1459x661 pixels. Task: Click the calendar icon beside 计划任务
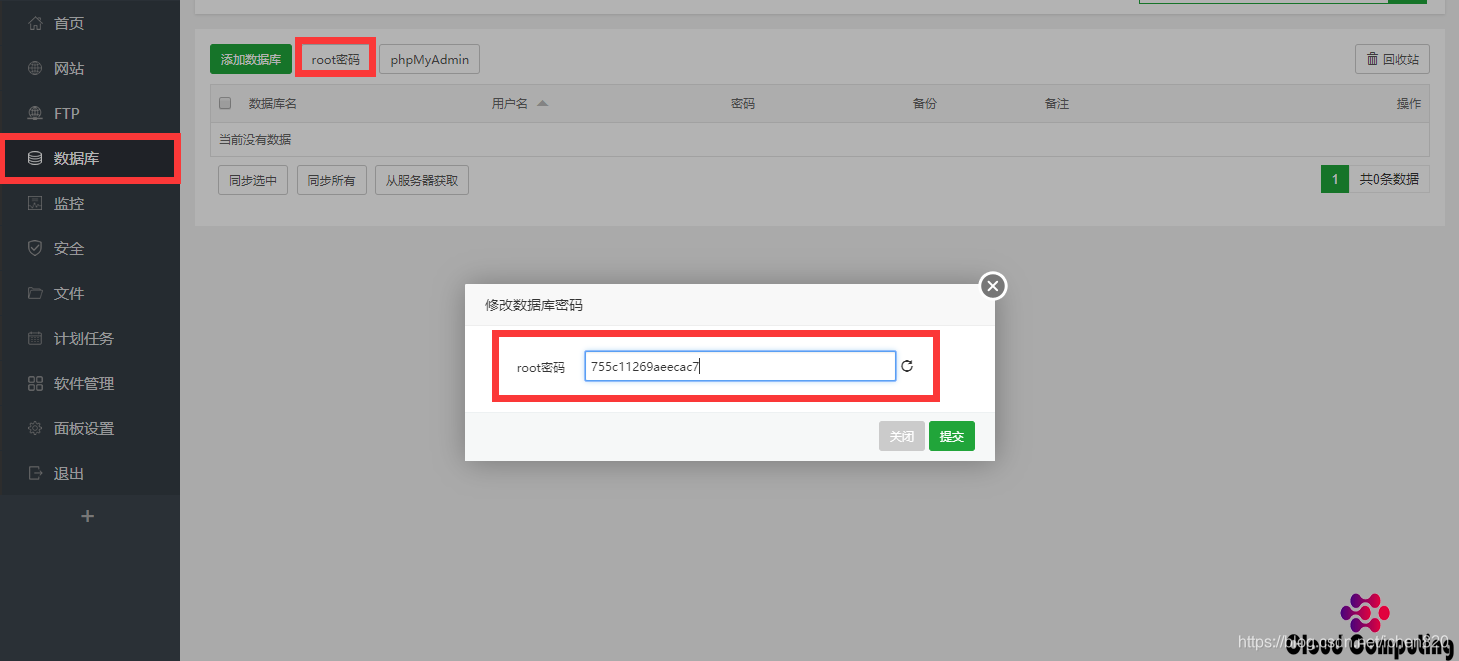click(x=35, y=338)
